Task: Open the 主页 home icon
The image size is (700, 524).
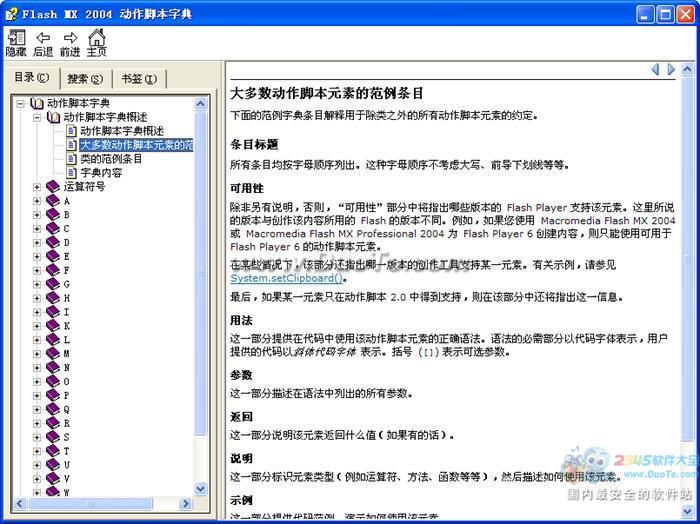Action: point(96,43)
